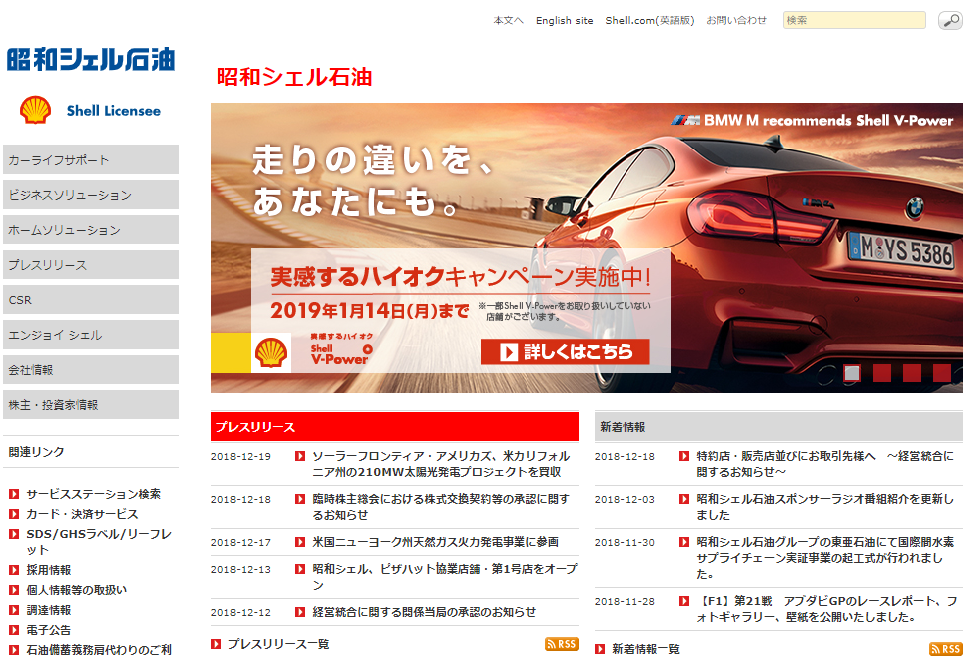Open エンジョイ シェル menu item
Image resolution: width=967 pixels, height=657 pixels.
[x=91, y=335]
